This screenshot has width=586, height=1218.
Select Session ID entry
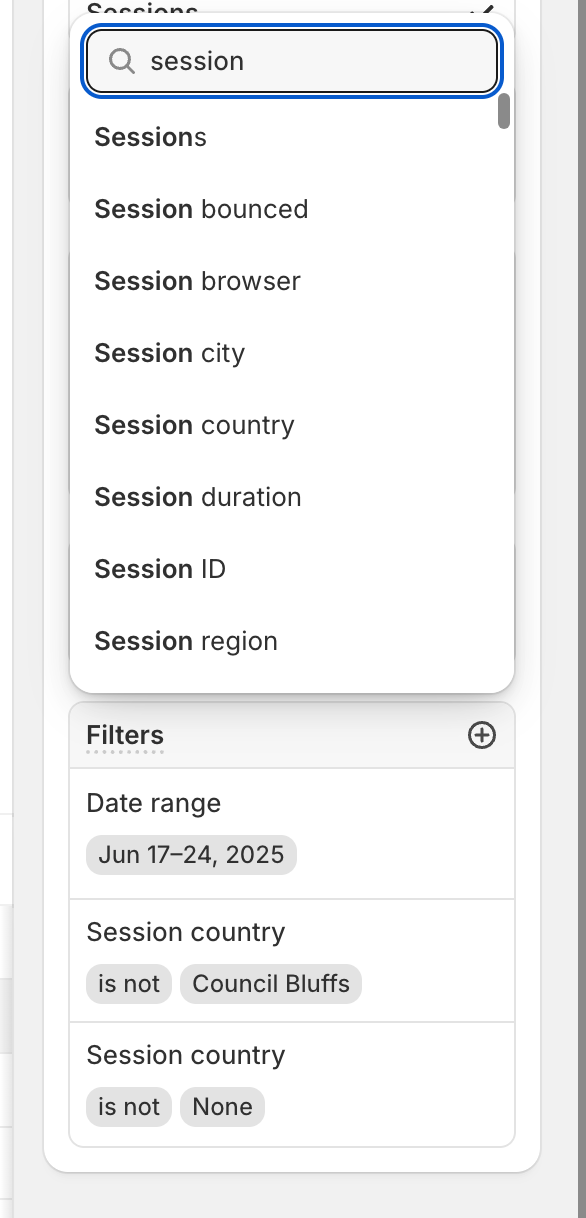click(x=292, y=569)
